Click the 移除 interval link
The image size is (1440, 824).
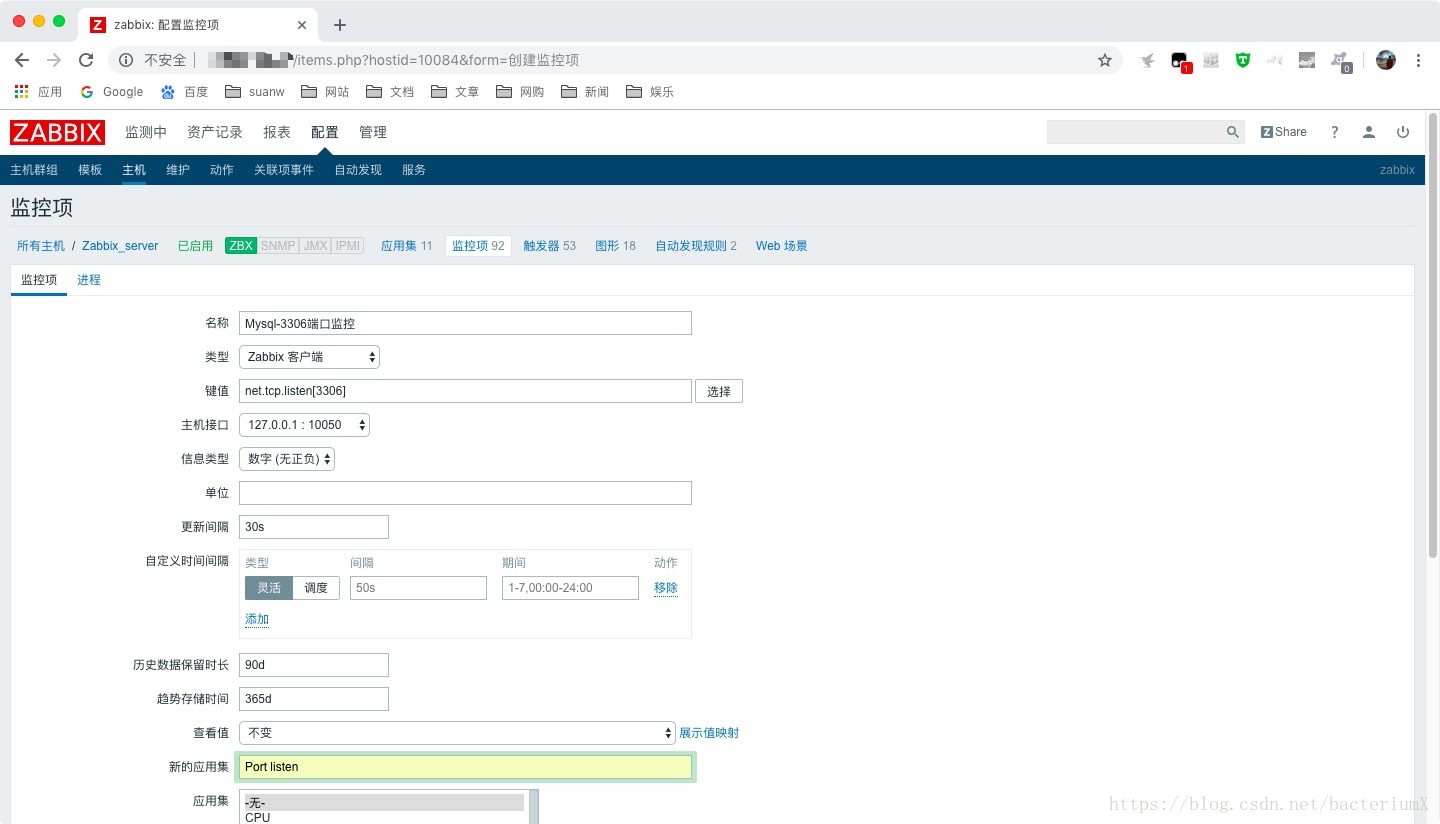[666, 588]
